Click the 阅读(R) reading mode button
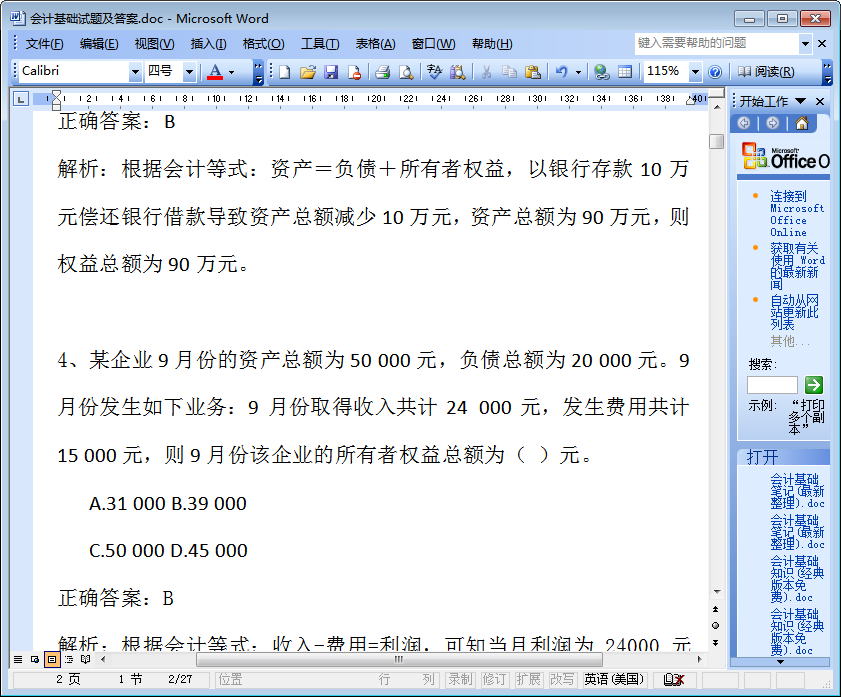The image size is (841, 697). pos(766,72)
